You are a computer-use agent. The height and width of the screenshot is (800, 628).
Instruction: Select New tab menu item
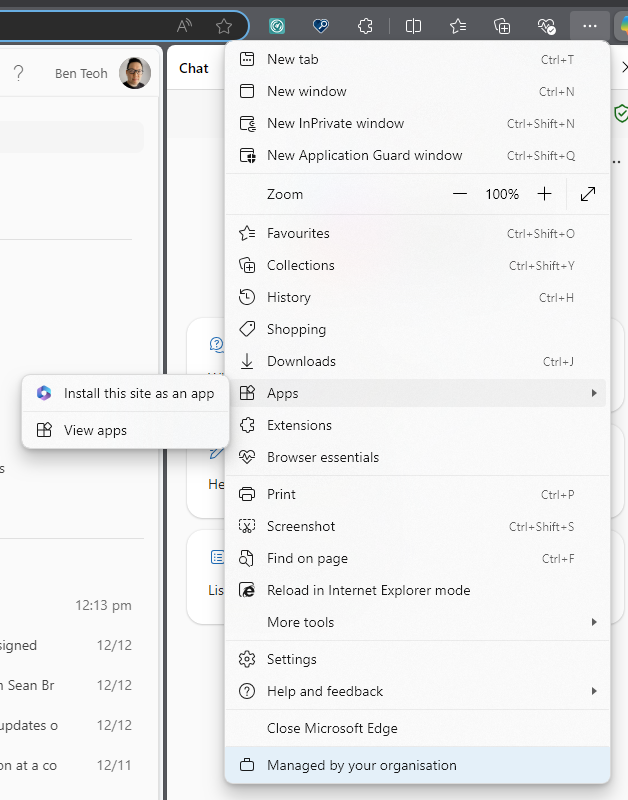pos(417,59)
